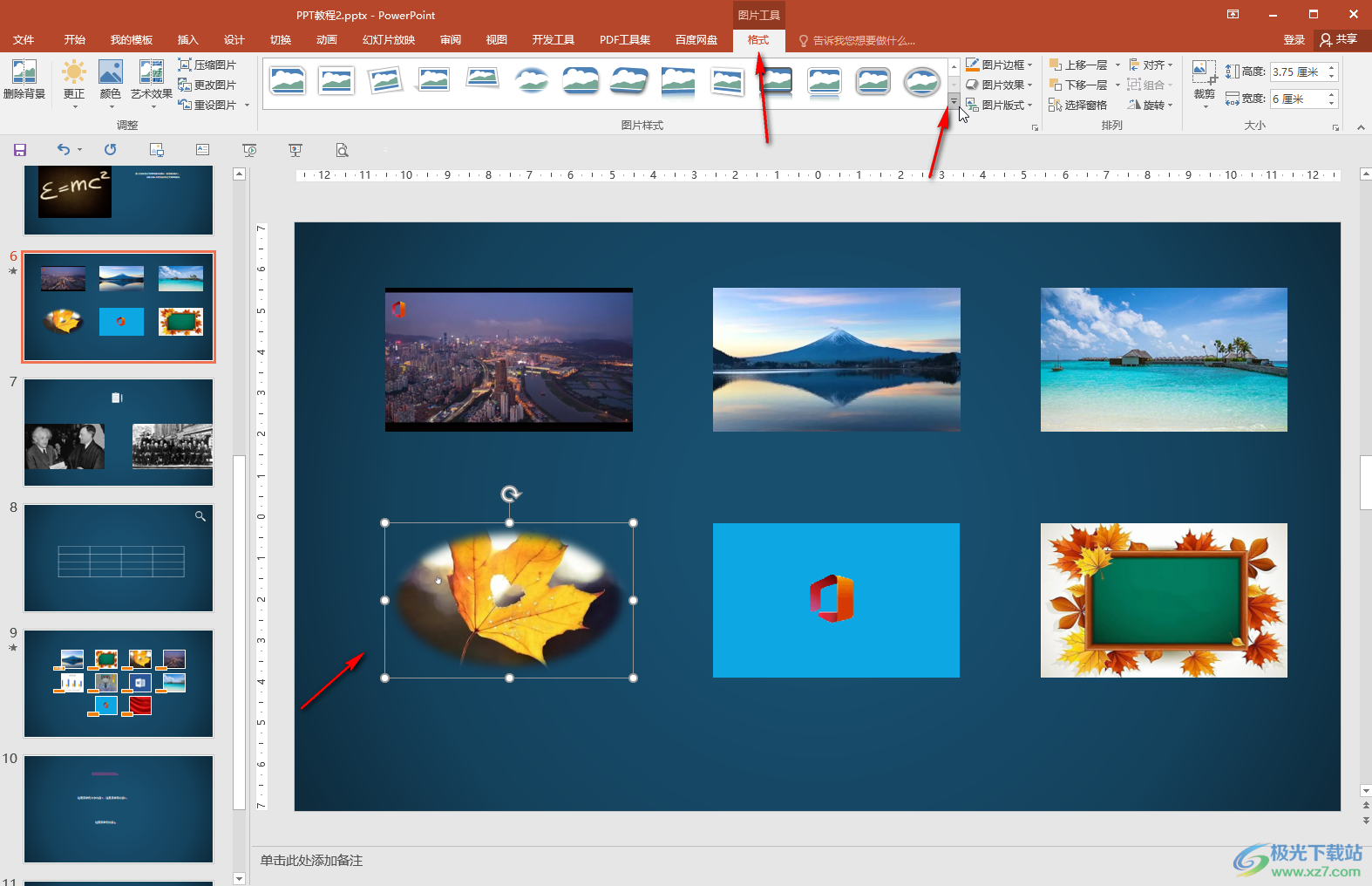This screenshot has width=1372, height=886.
Task: Select slide 7 thumbnail with Einstein photos
Action: tap(119, 433)
